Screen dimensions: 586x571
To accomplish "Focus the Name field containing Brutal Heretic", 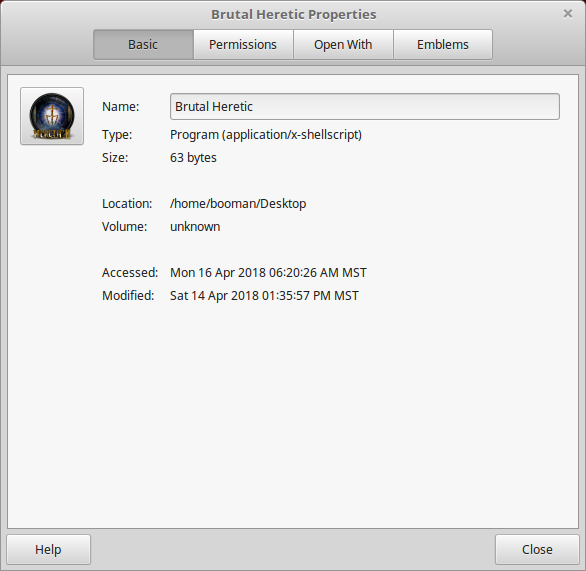I will coord(365,107).
